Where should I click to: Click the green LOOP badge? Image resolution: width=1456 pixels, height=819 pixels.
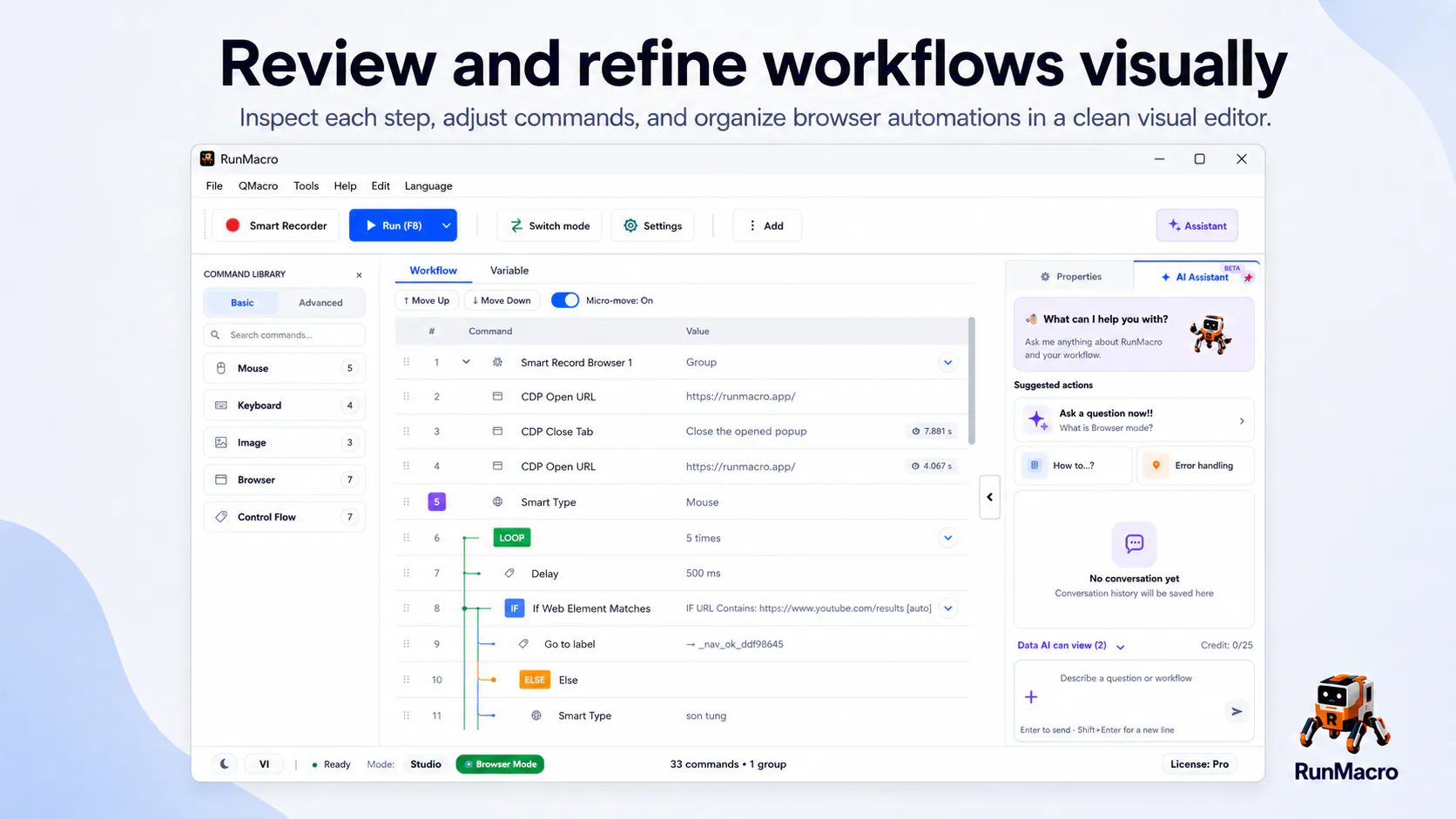pyautogui.click(x=512, y=538)
